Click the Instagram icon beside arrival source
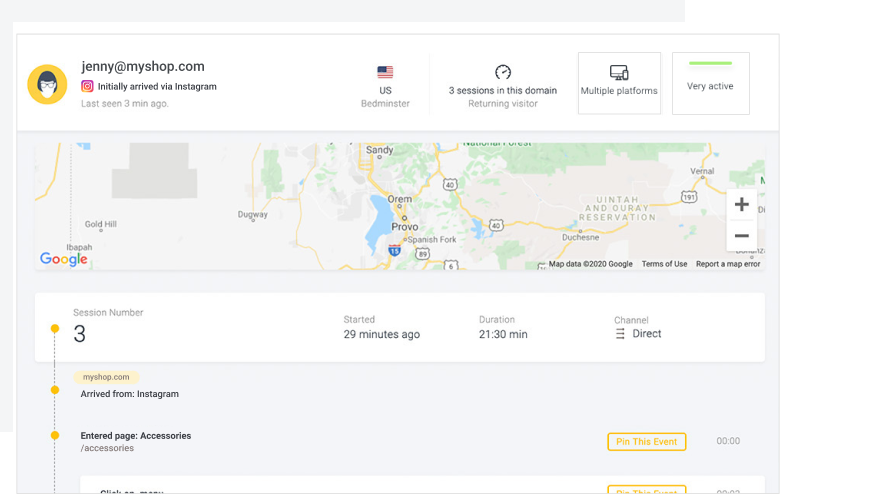 point(87,86)
